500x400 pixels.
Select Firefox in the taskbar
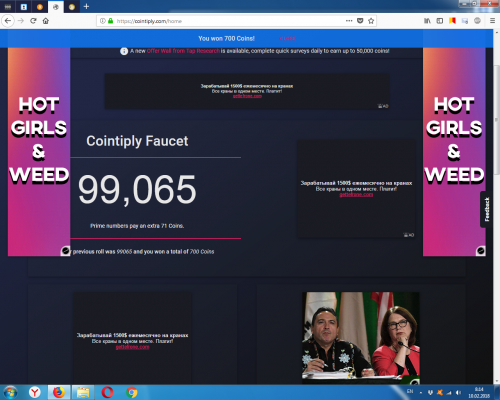pyautogui.click(x=59, y=392)
